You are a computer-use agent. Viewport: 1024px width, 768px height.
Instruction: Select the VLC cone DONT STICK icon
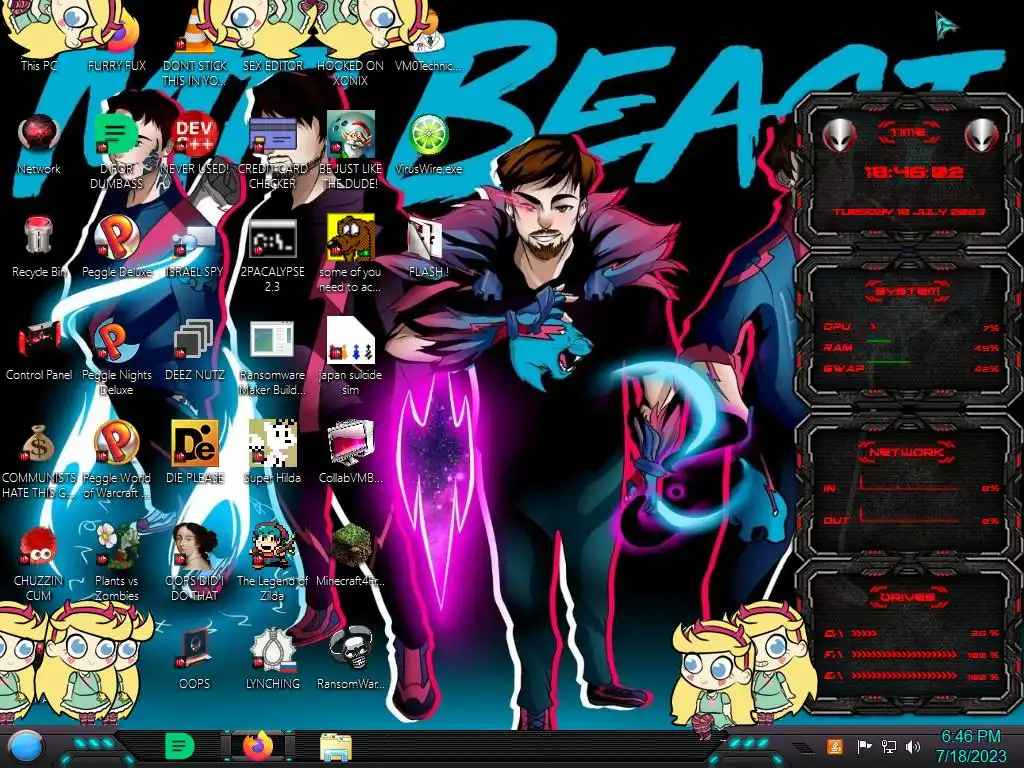pyautogui.click(x=194, y=46)
